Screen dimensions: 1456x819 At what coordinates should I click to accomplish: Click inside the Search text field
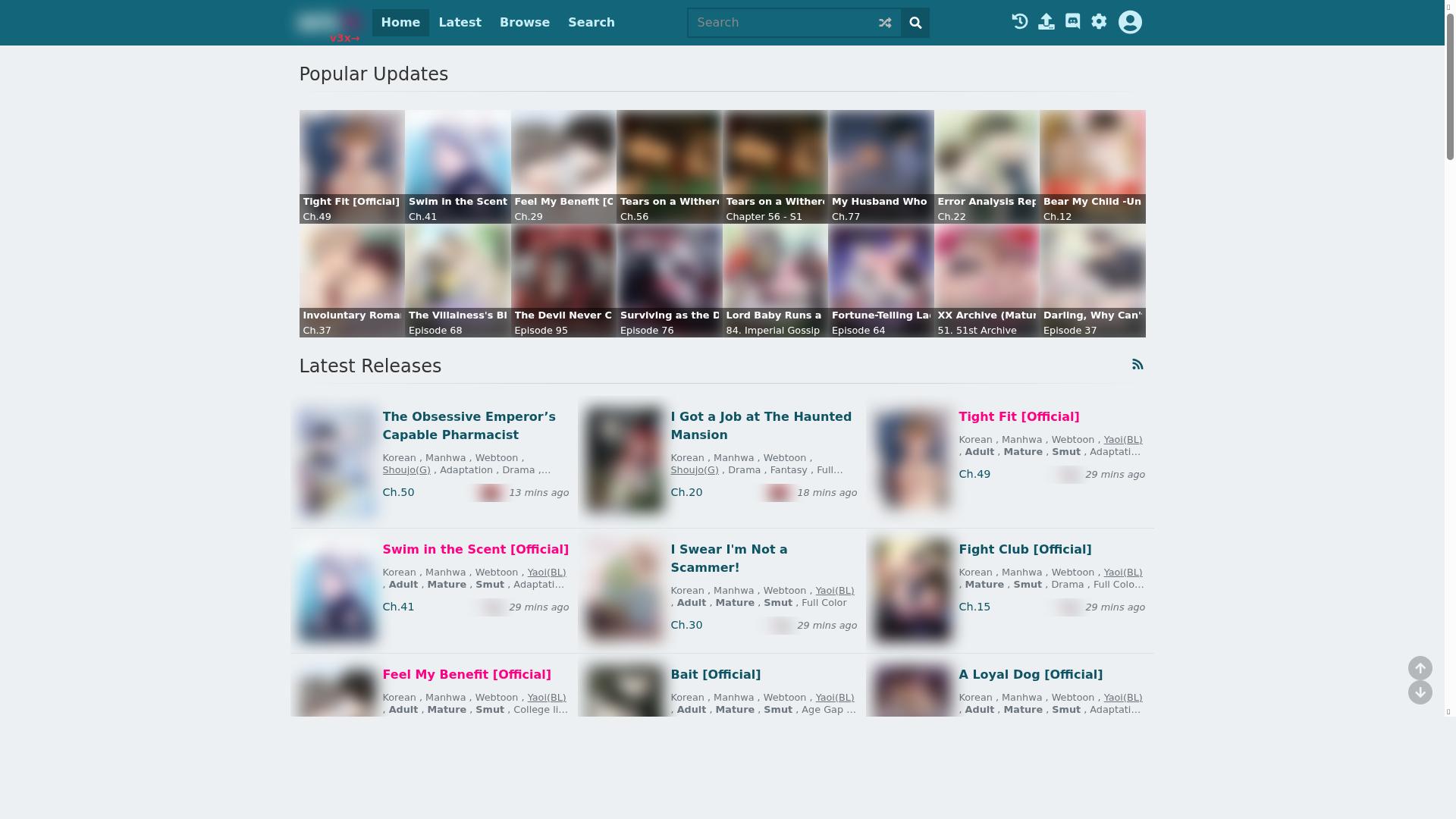point(781,23)
